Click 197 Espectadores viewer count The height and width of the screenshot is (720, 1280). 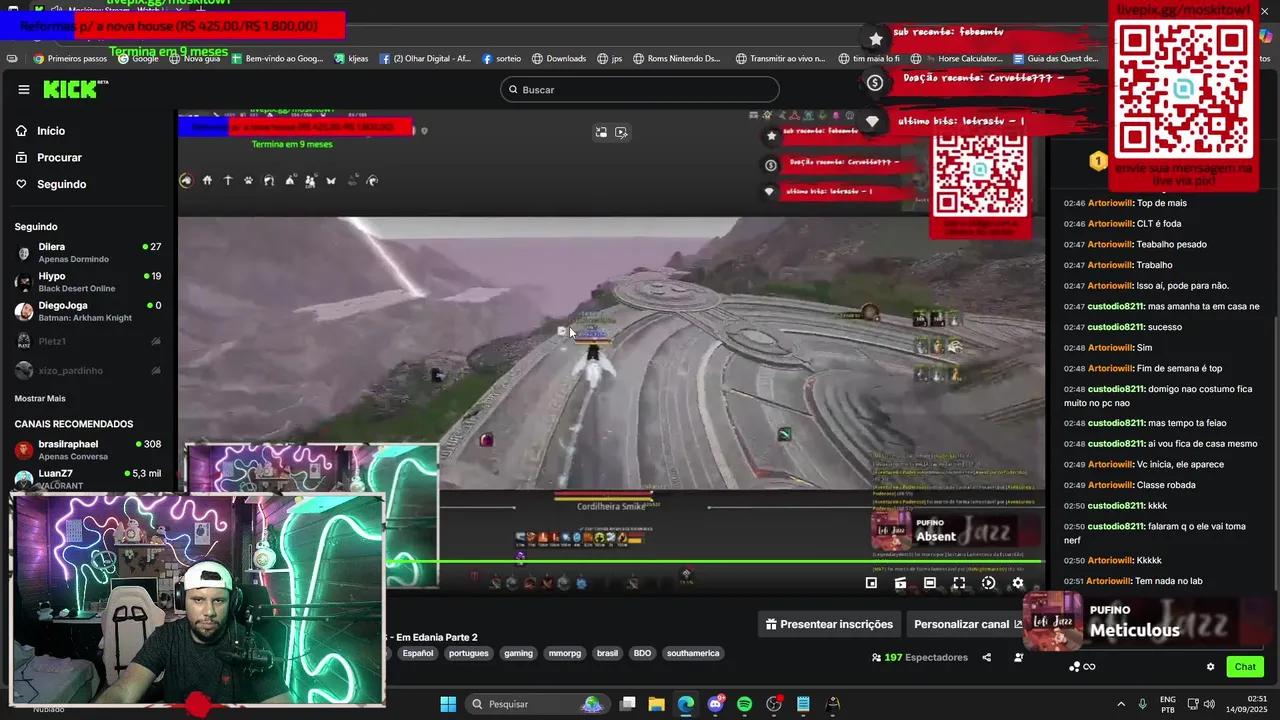(920, 657)
